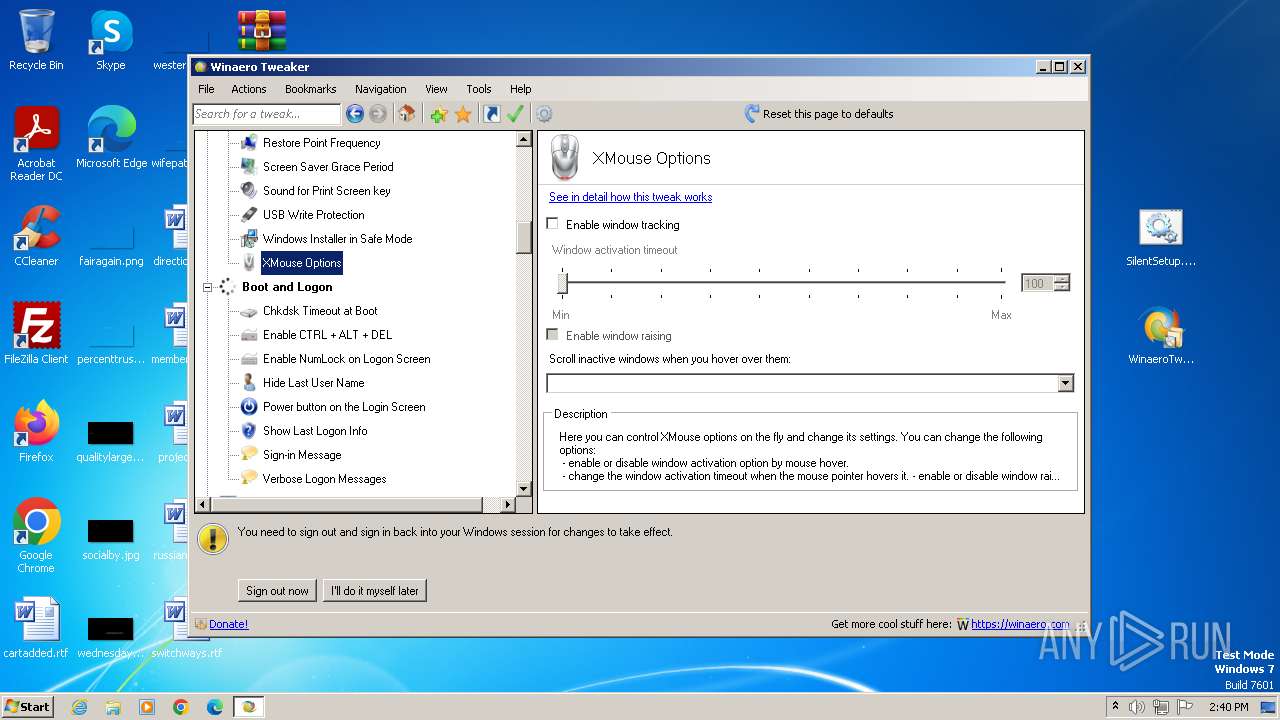Viewport: 1280px width, 720px height.
Task: Go to the Home page icon
Action: 406,114
